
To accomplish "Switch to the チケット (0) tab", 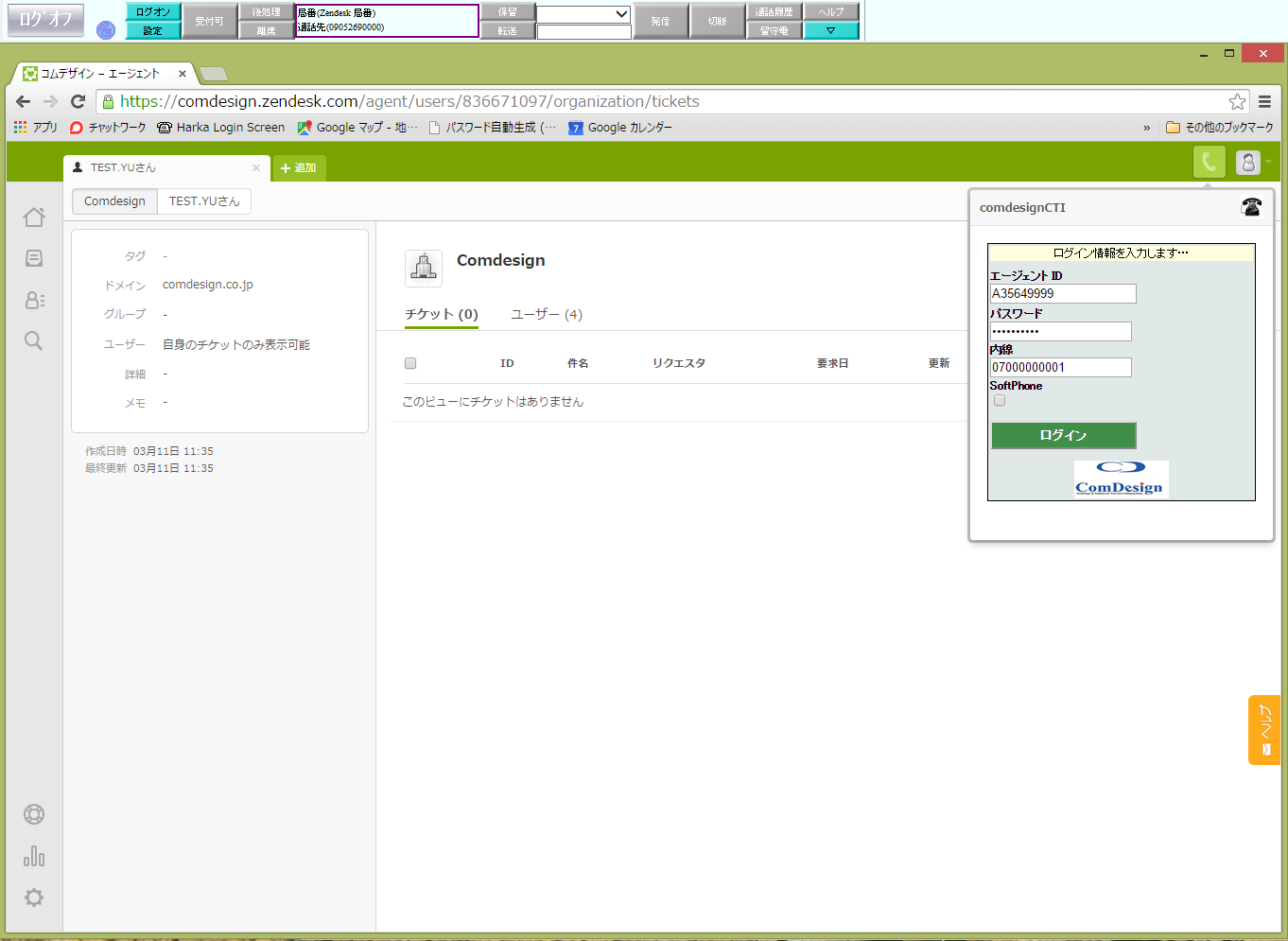I will [442, 314].
